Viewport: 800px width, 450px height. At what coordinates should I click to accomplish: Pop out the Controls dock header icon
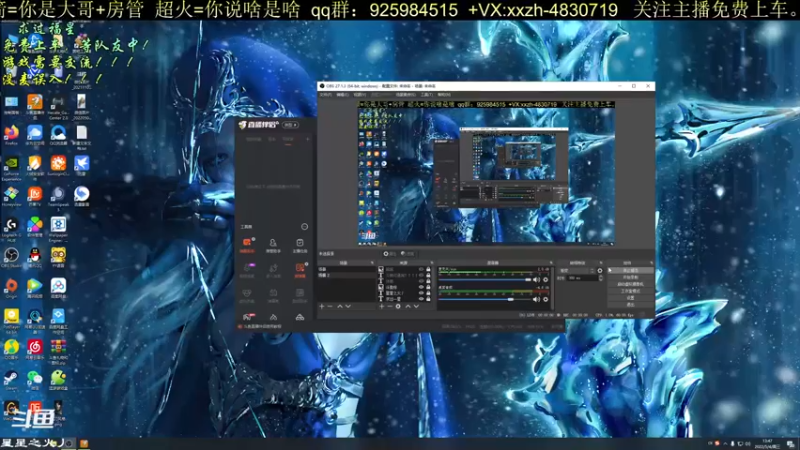652,263
